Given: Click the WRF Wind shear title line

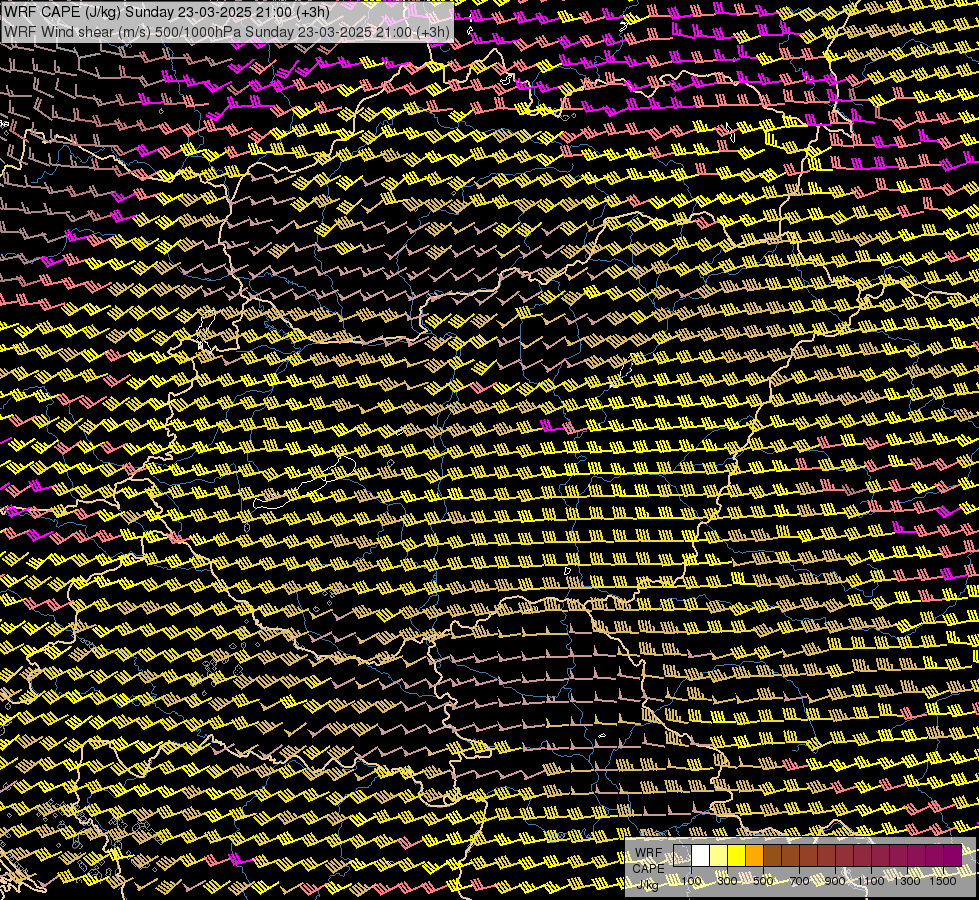Looking at the screenshot, I should point(227,32).
